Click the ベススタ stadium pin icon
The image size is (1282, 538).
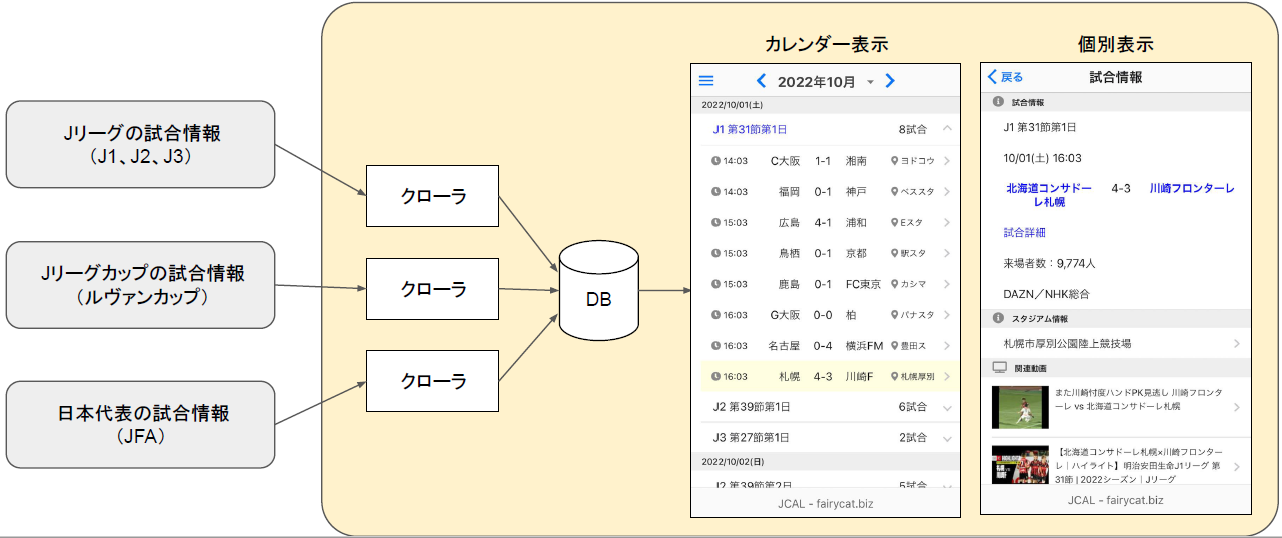pos(895,191)
